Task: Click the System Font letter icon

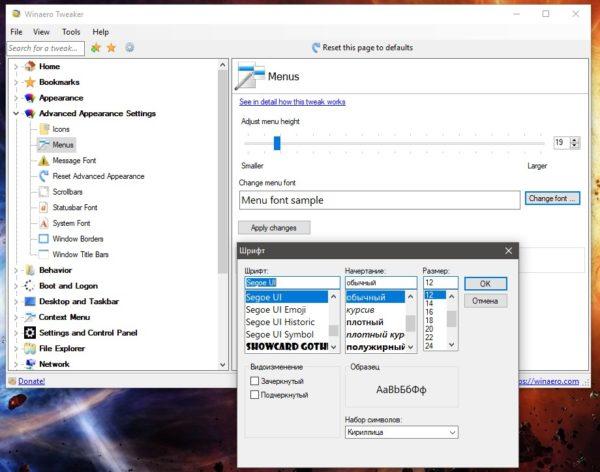Action: point(44,223)
